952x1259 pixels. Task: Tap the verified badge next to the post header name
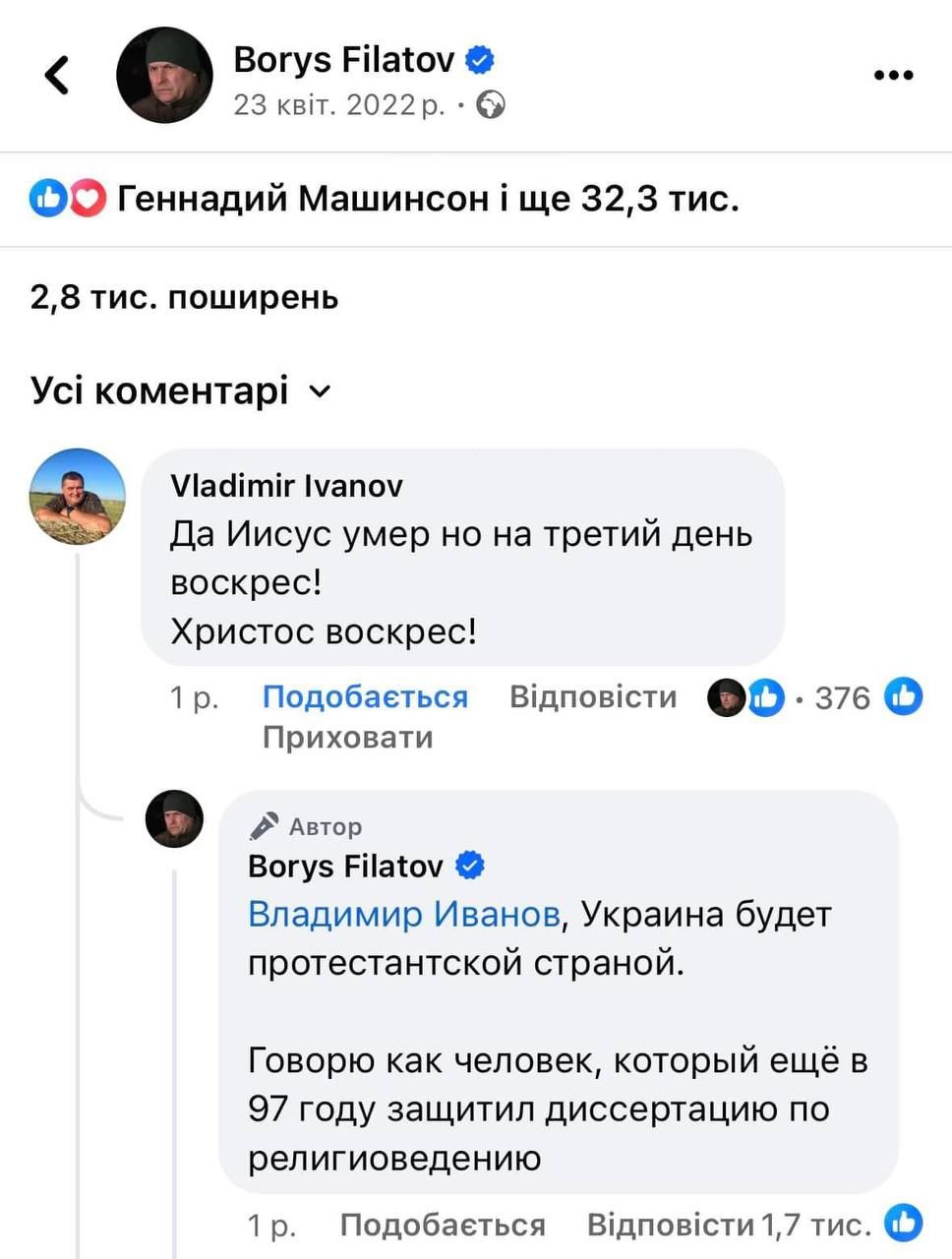click(x=479, y=60)
